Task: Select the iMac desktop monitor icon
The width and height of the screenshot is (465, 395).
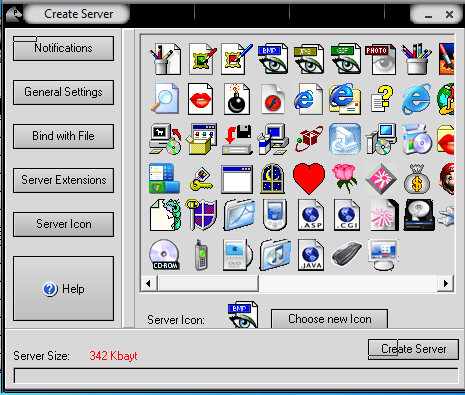Action: (x=383, y=255)
